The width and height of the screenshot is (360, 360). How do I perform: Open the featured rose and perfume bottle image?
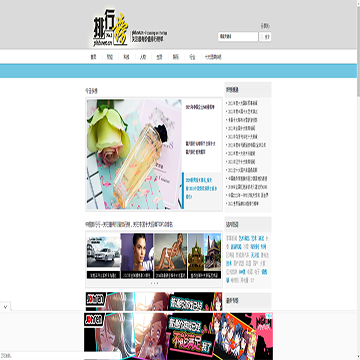(x=134, y=154)
